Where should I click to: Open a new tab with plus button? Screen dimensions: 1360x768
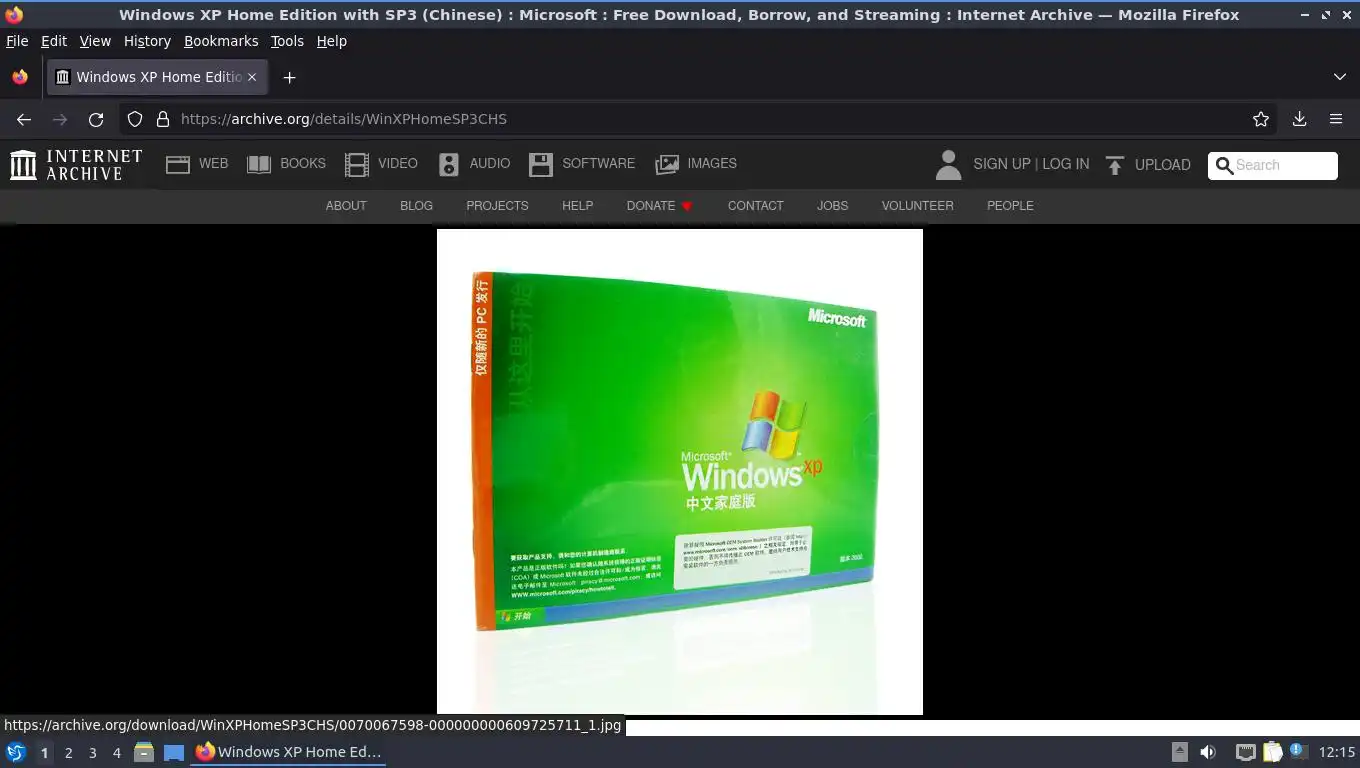(x=289, y=77)
